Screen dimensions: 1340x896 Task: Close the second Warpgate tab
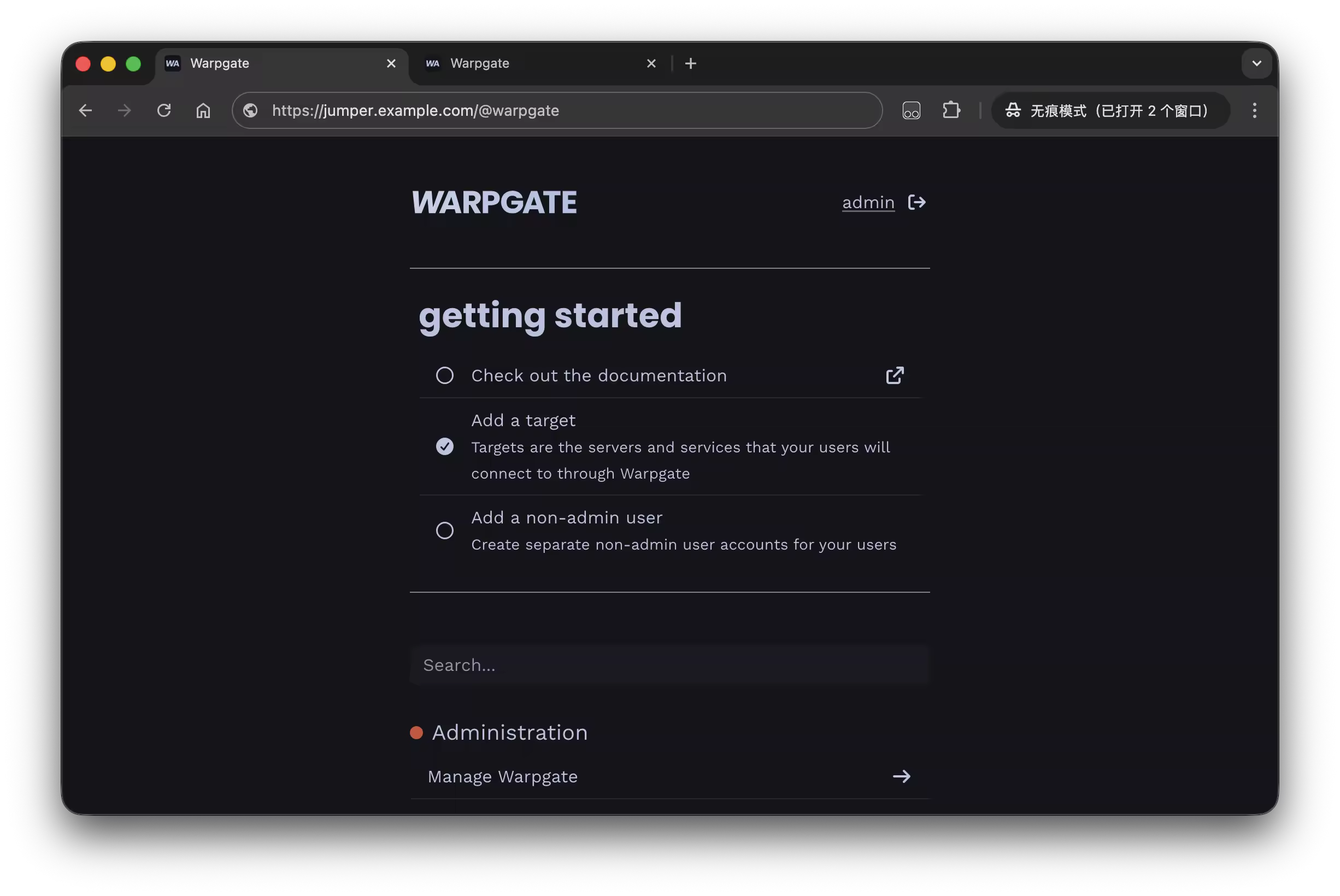tap(651, 63)
